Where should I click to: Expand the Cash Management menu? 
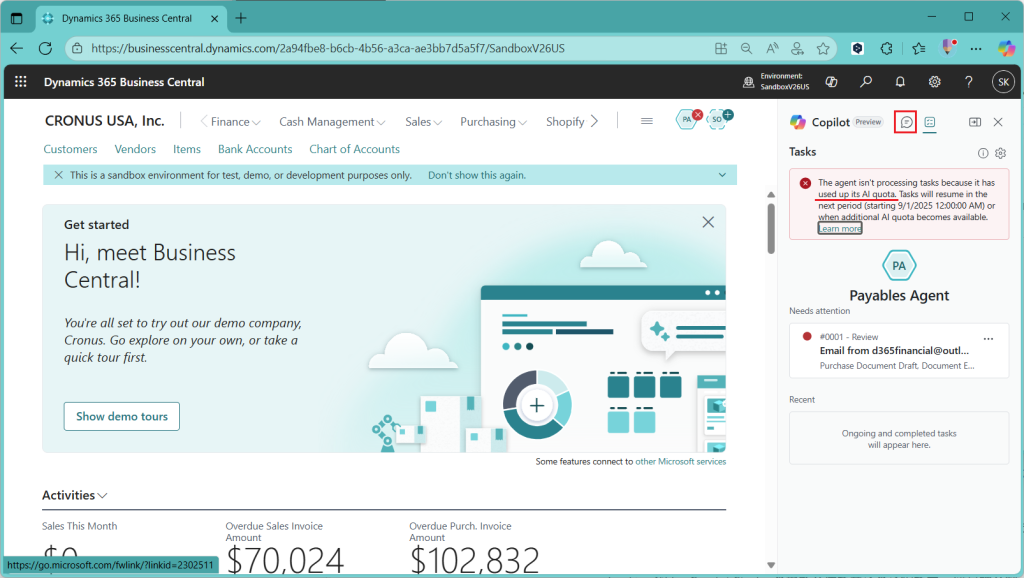332,122
